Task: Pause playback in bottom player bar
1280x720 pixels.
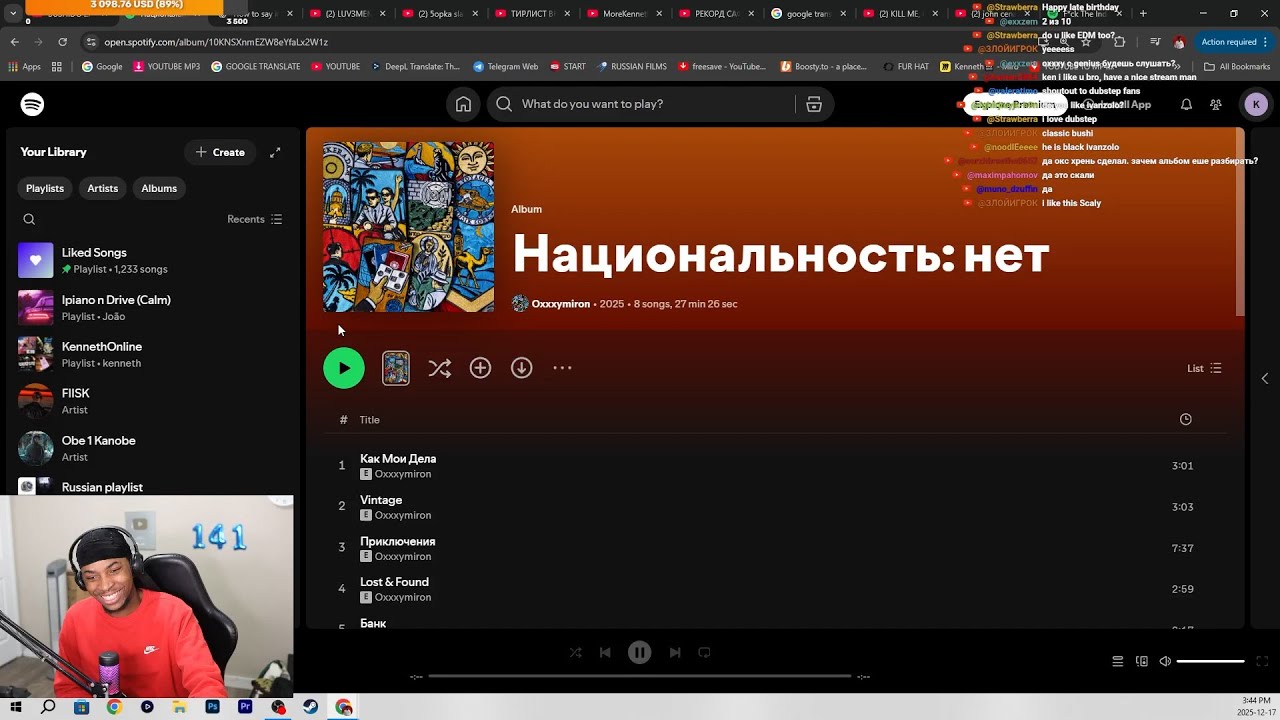Action: 640,652
